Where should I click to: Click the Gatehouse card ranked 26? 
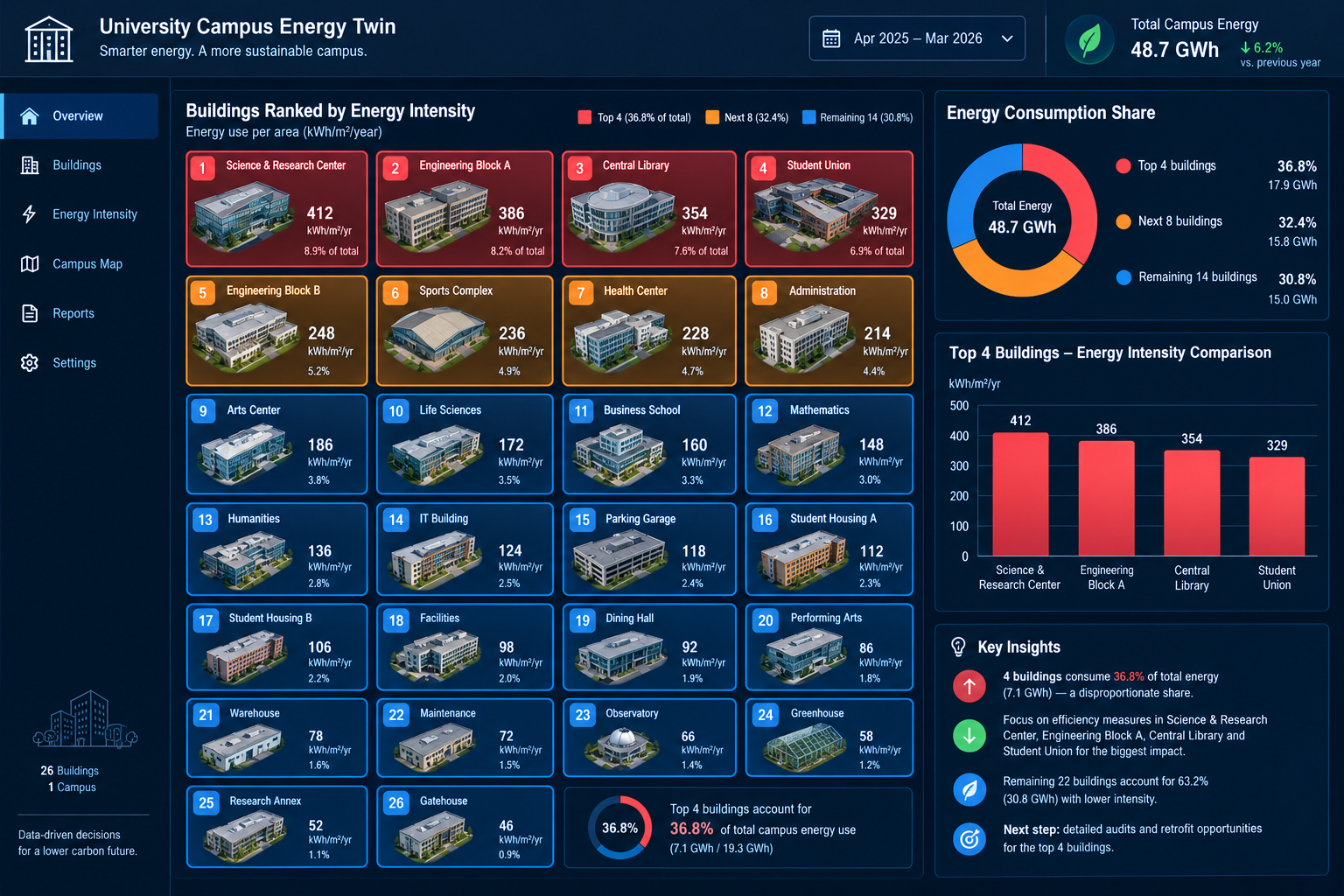tap(465, 827)
